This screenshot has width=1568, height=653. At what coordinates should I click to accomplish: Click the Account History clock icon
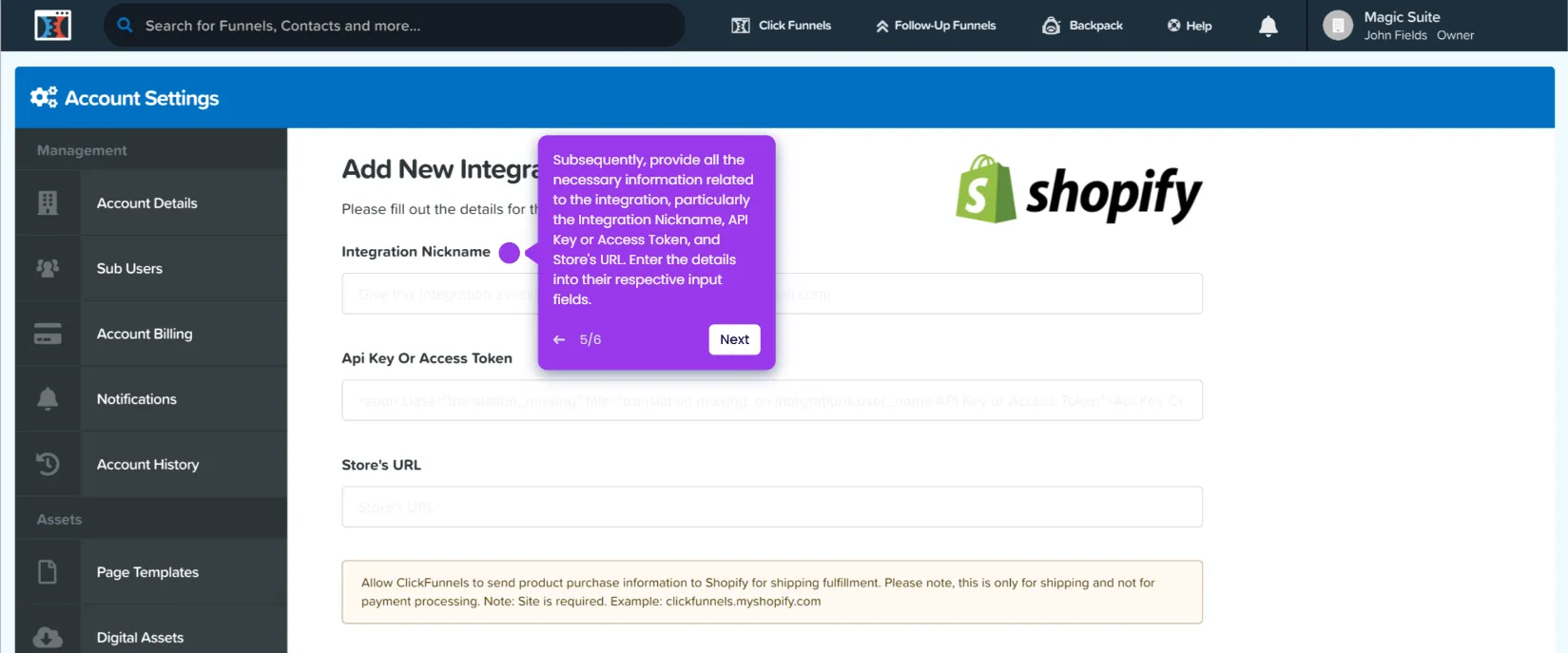[48, 464]
